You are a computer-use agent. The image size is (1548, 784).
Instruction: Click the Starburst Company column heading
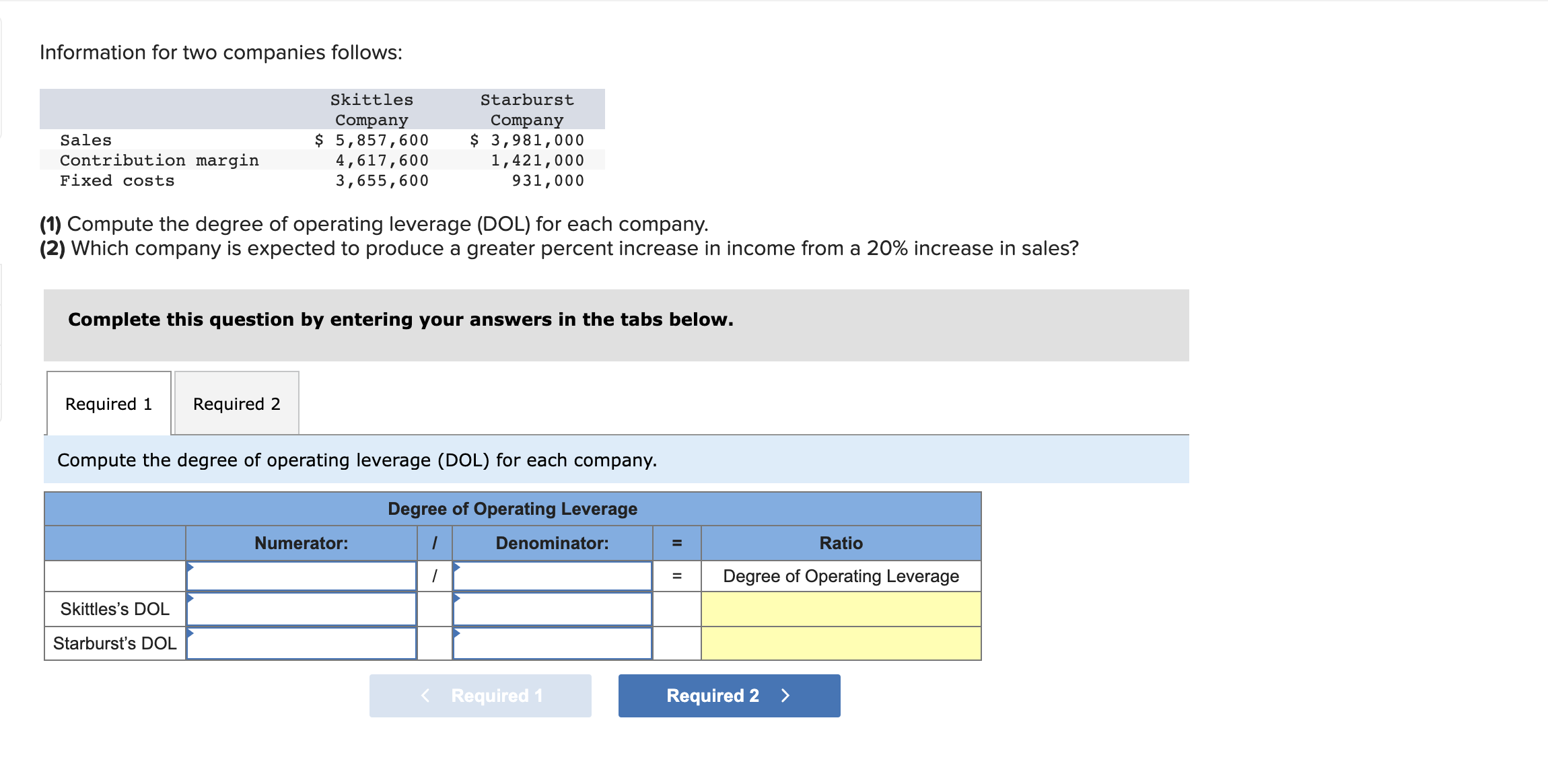pos(527,110)
